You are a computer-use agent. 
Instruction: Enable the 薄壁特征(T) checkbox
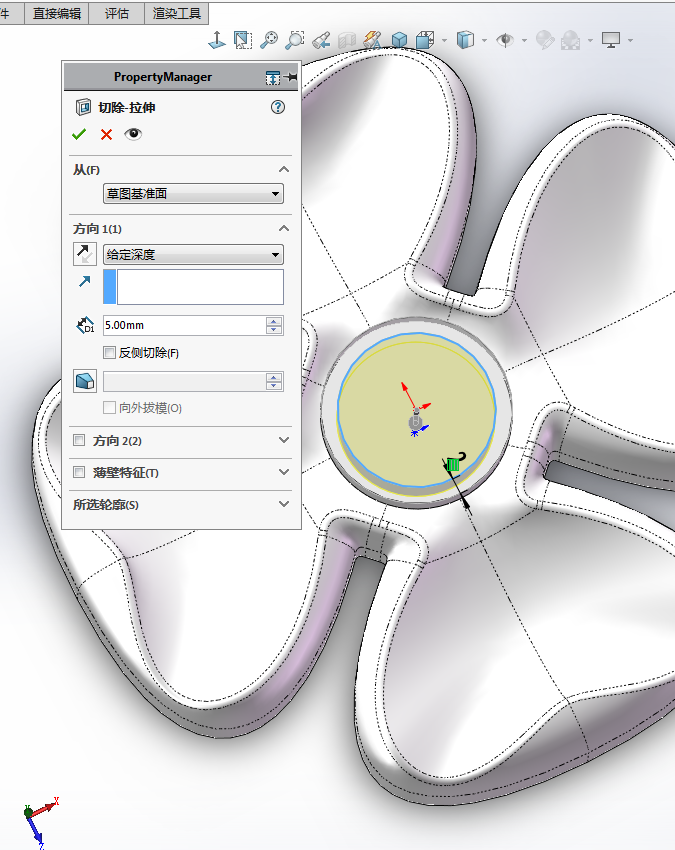(79, 472)
